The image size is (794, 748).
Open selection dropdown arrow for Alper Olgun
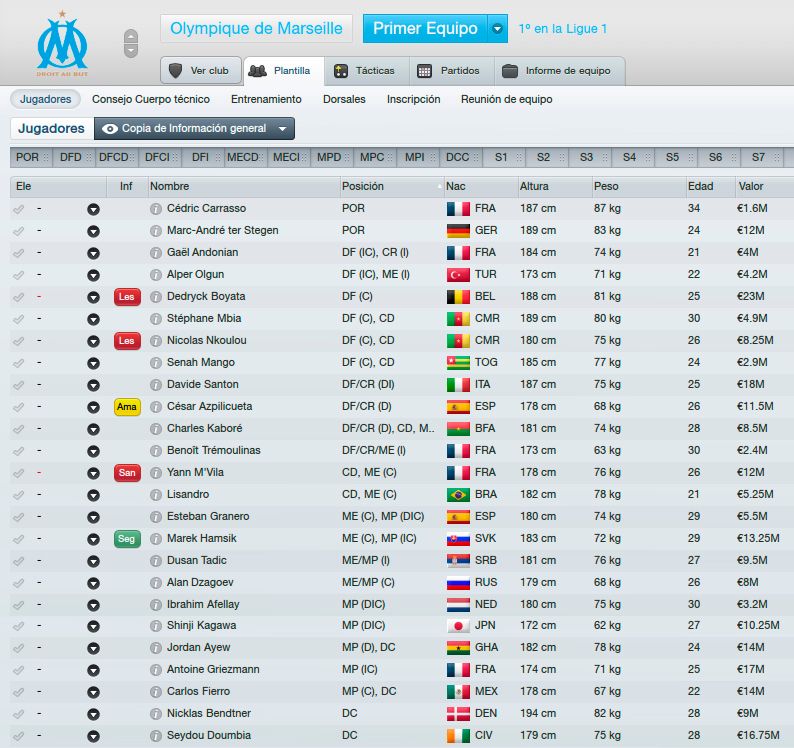[x=93, y=275]
